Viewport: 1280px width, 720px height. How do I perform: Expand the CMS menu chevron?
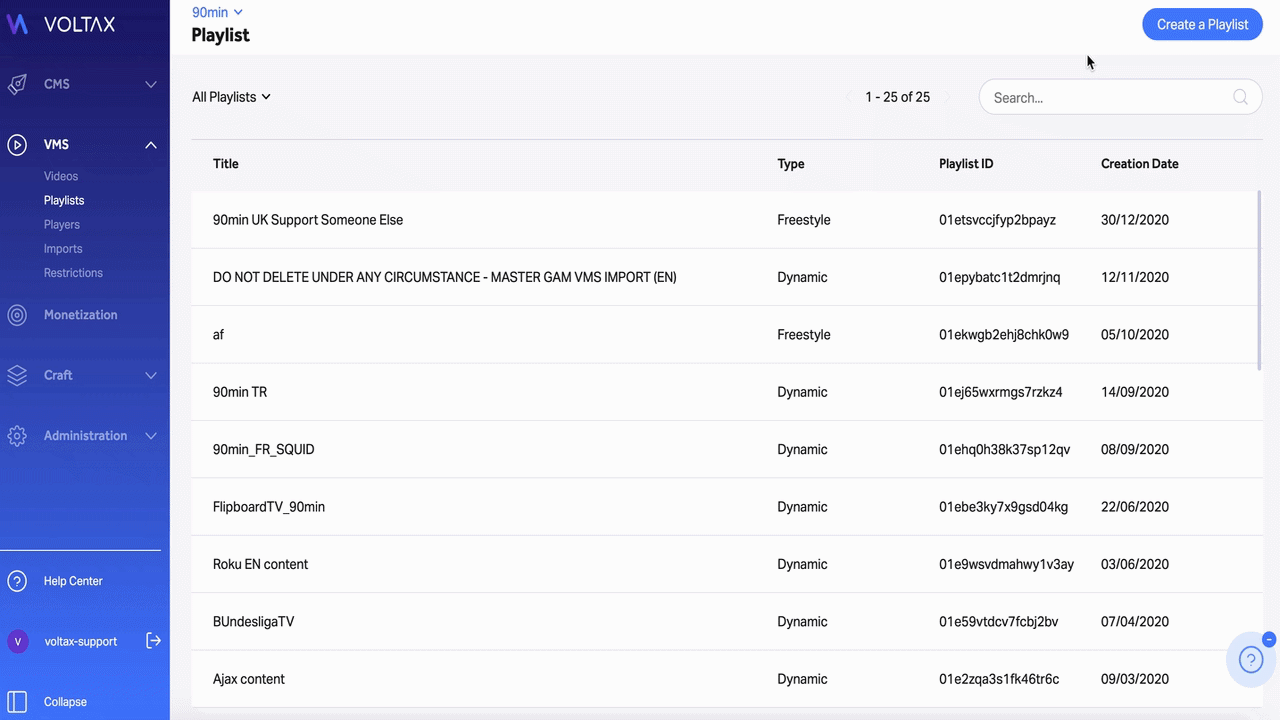[151, 84]
